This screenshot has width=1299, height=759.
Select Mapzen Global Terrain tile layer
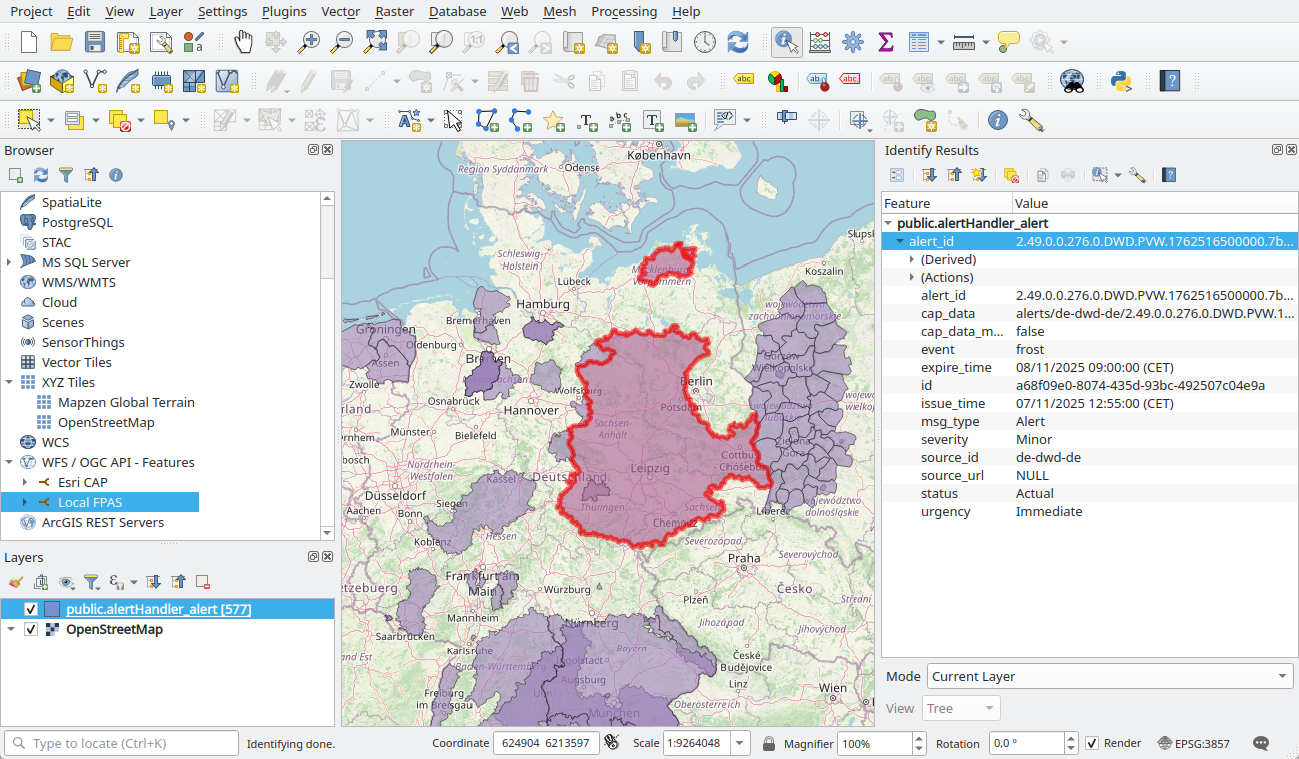point(126,402)
